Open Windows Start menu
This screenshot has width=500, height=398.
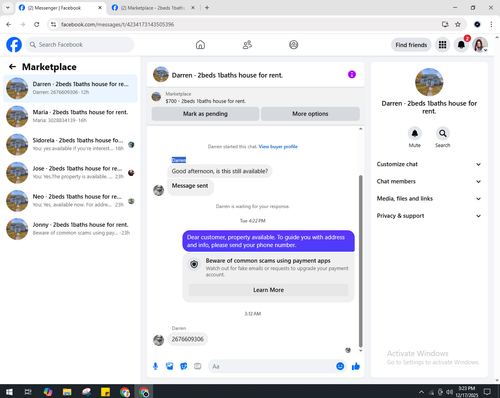(9, 392)
